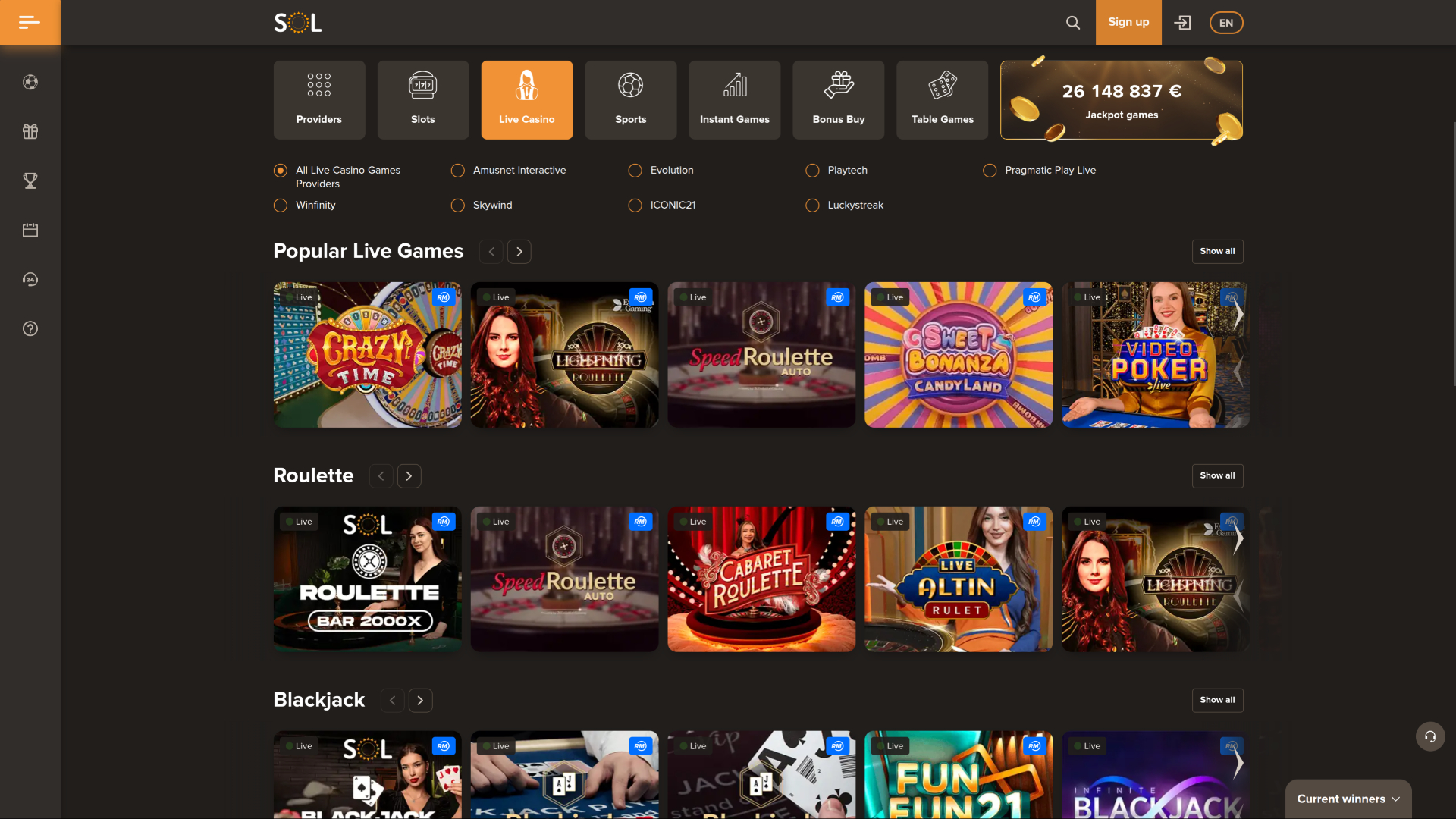Open live support via headset icon
Screen dimensions: 1456x819
click(x=1430, y=736)
